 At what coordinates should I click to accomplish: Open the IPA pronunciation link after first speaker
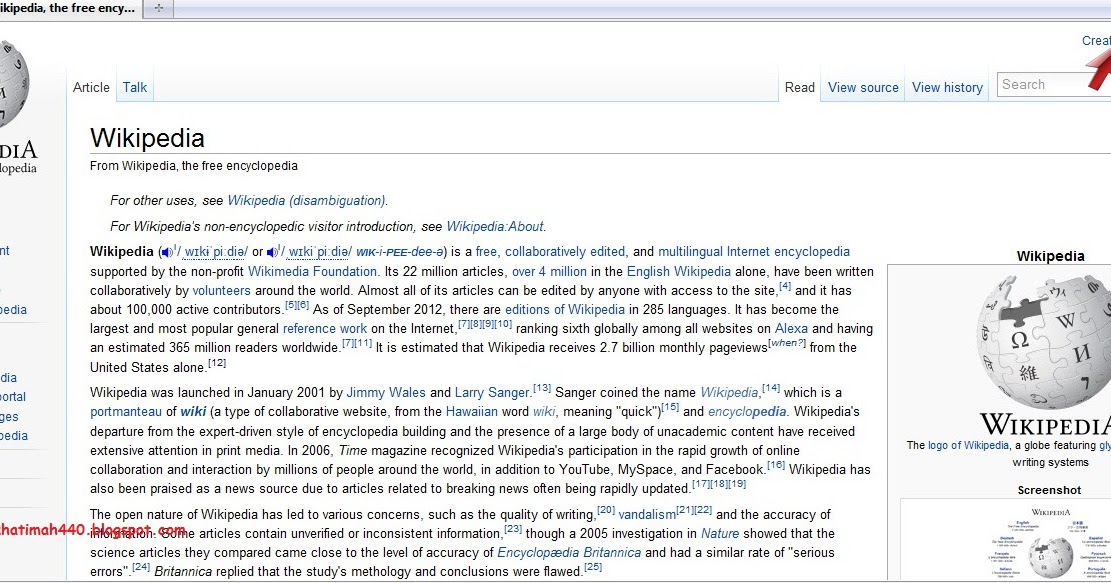click(213, 252)
